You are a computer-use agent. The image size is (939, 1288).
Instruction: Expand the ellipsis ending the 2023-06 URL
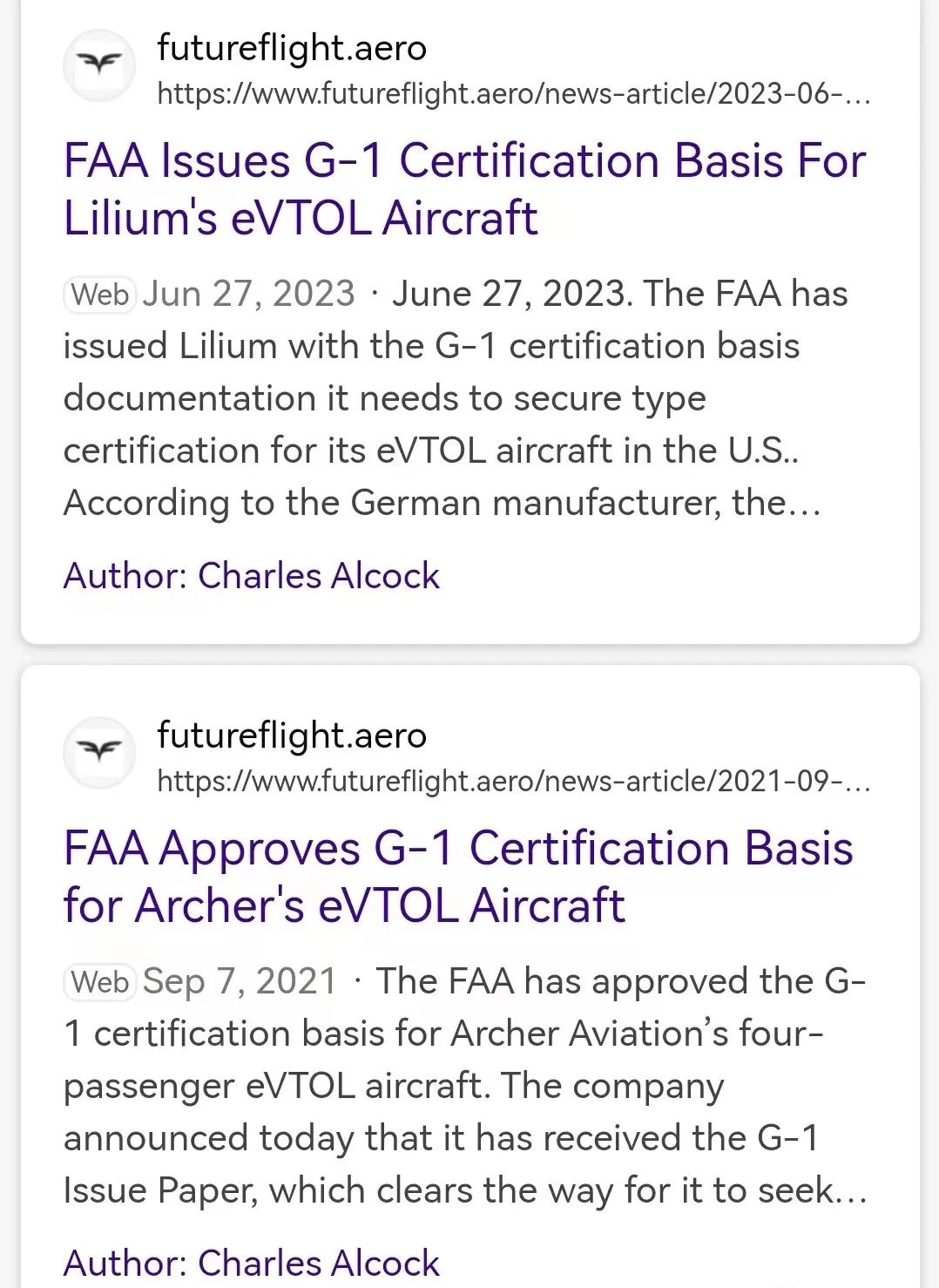tap(858, 94)
